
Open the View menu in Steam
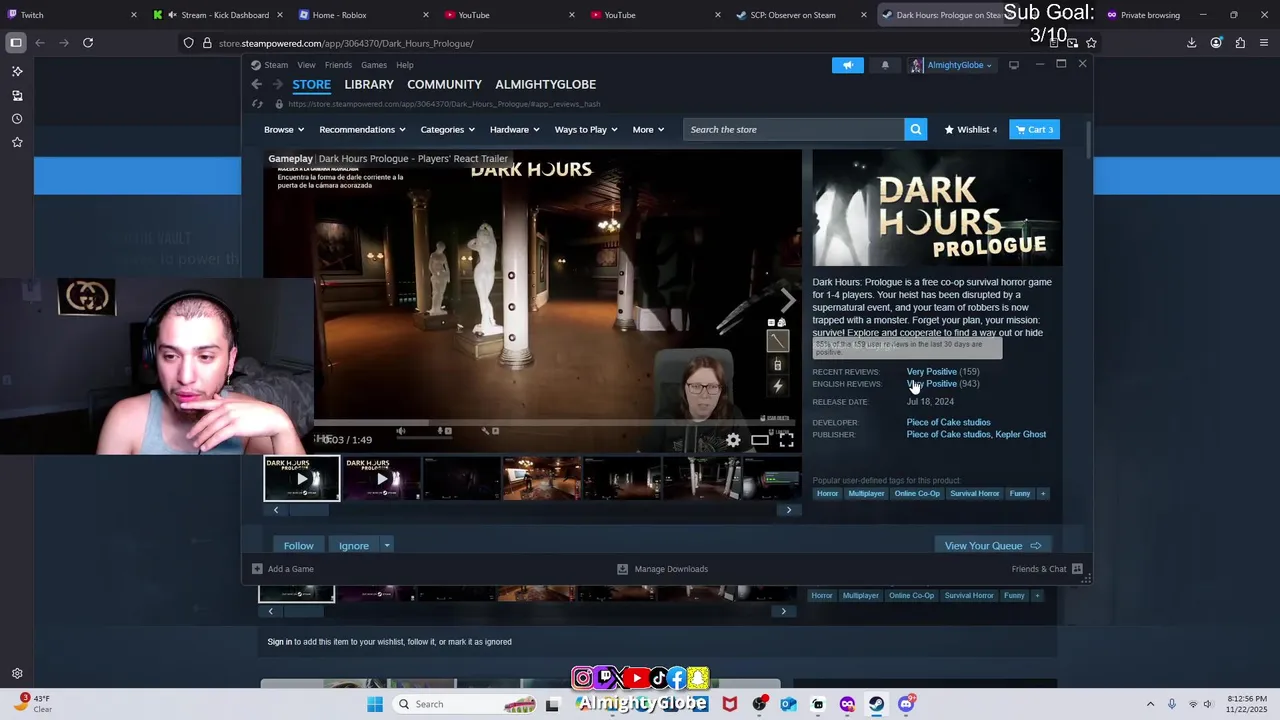click(306, 65)
